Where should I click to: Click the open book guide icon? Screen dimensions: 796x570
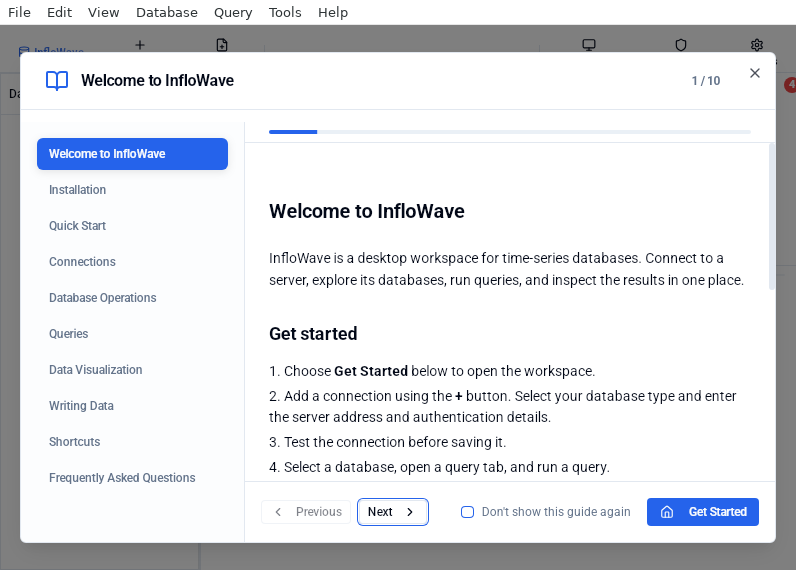(x=57, y=81)
